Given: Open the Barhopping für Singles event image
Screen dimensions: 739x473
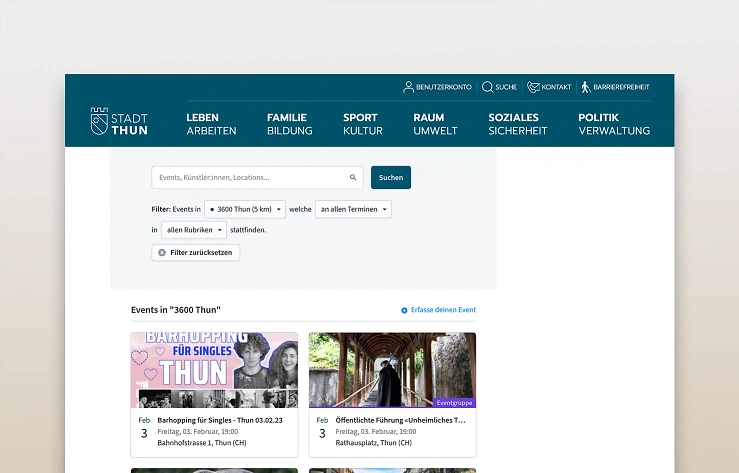Looking at the screenshot, I should [214, 370].
